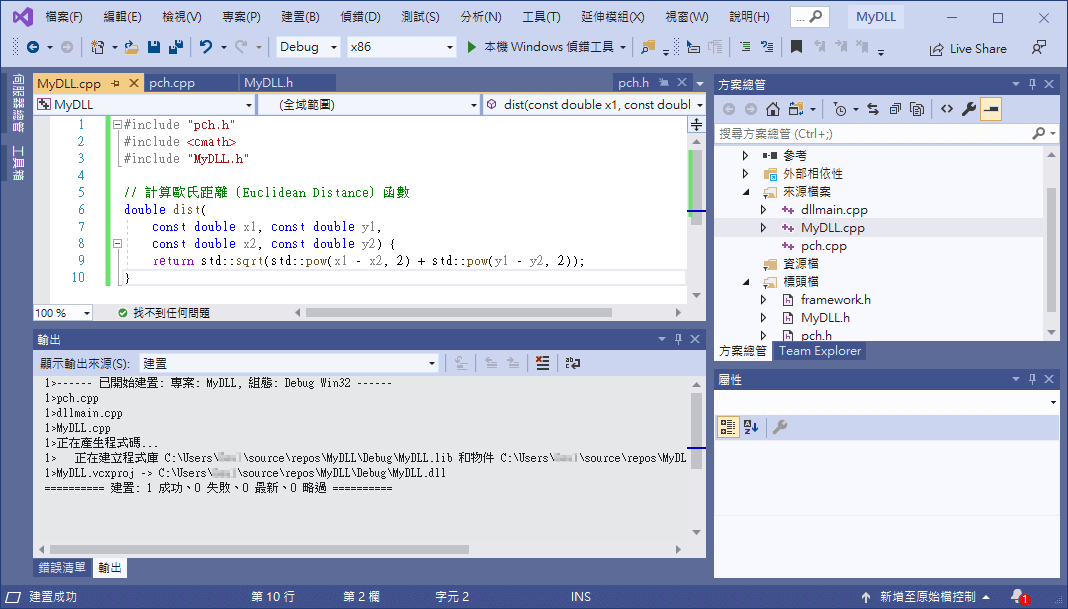Click the editor horizontal scrollbar thumb

tap(458, 313)
